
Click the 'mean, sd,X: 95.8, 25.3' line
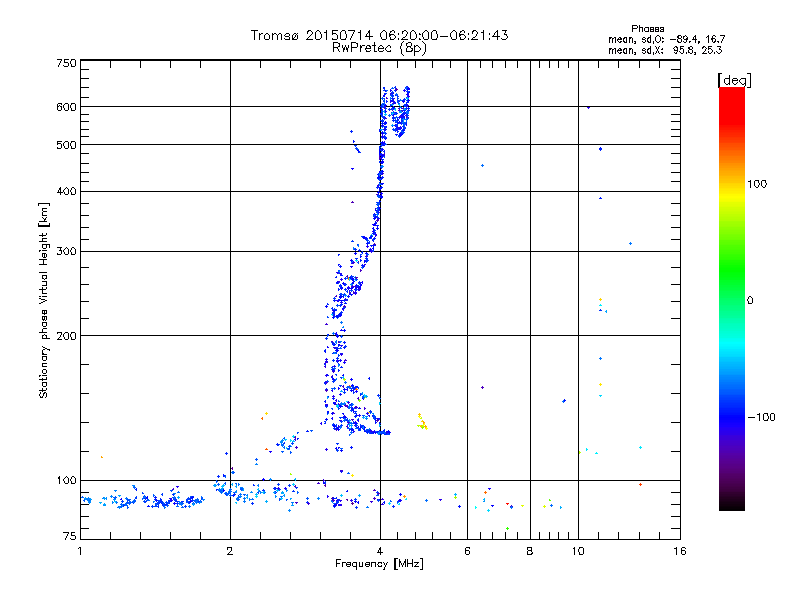[665, 50]
